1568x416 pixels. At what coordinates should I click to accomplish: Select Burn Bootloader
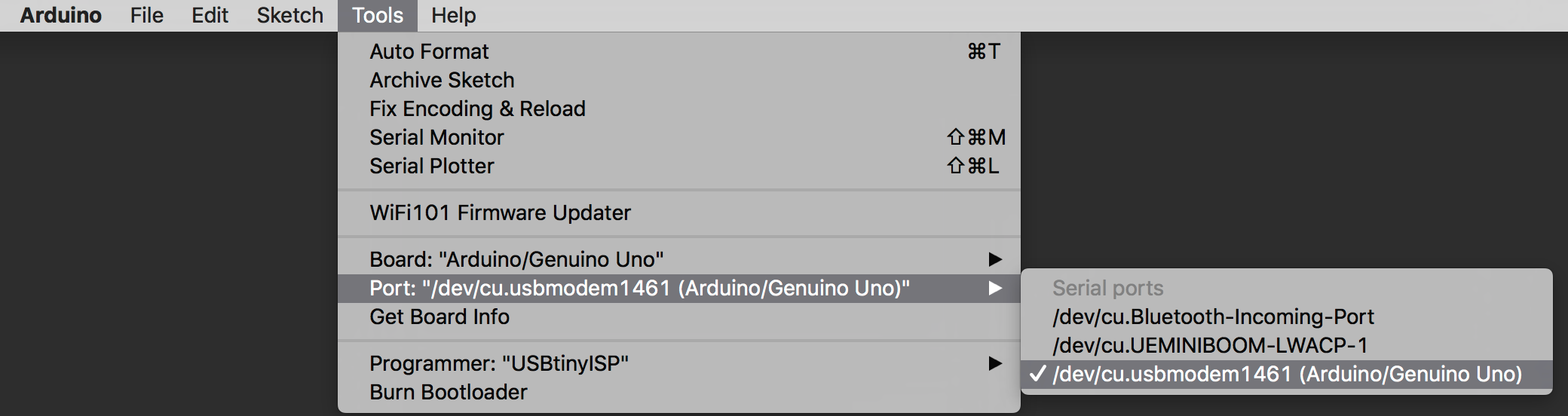pos(449,392)
